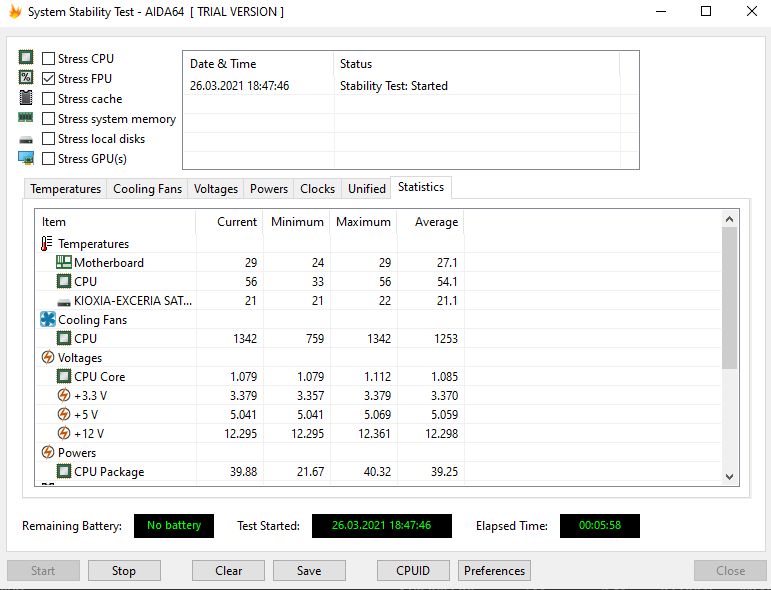Click the Maximum column header

point(363,222)
